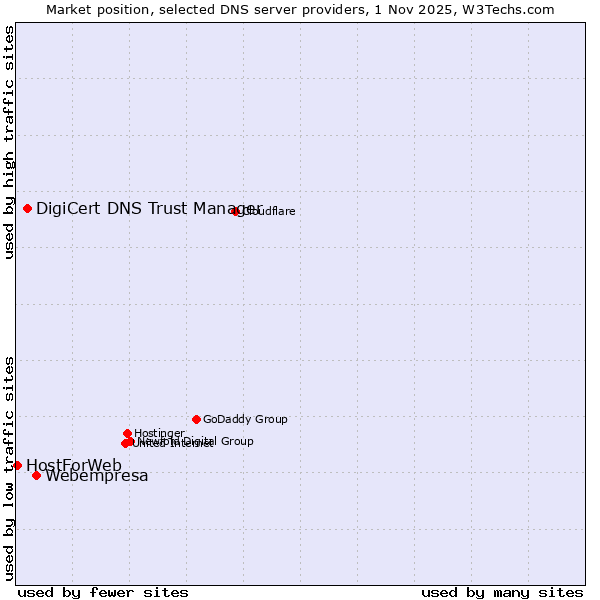Select the Hostinger data point marker
The height and width of the screenshot is (600, 600).
tap(127, 433)
